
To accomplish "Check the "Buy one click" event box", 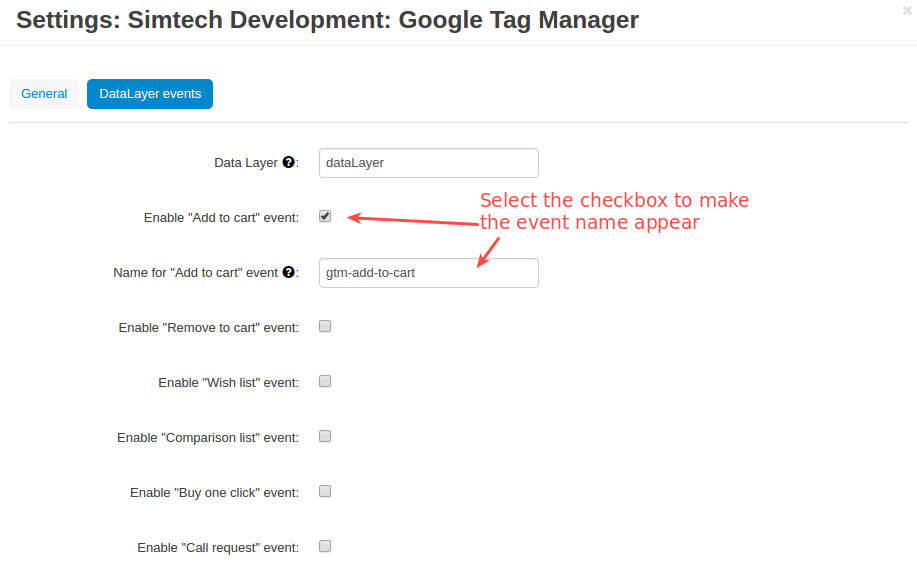I will (325, 491).
